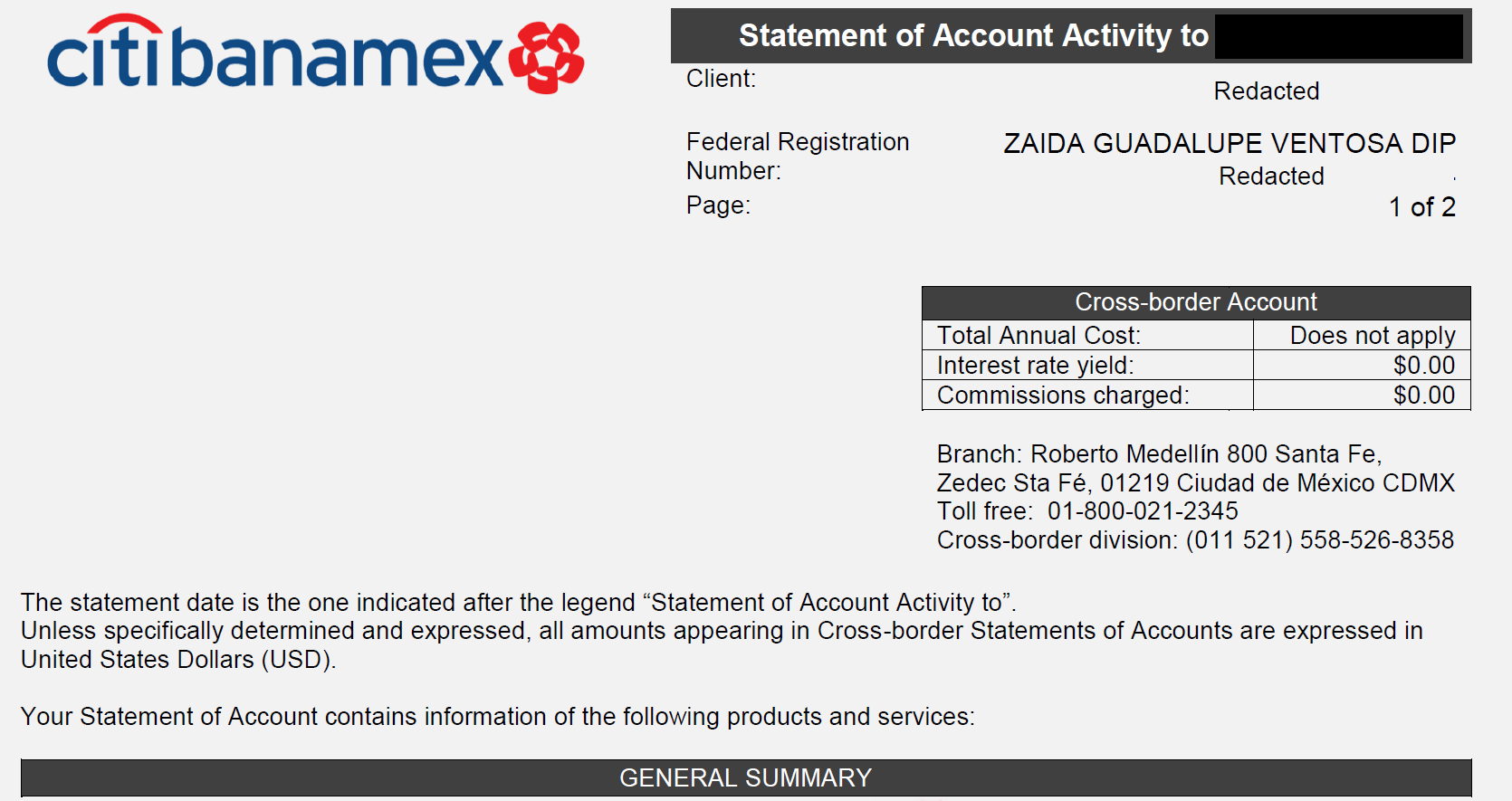Select the Interest rate yield label

click(1035, 366)
